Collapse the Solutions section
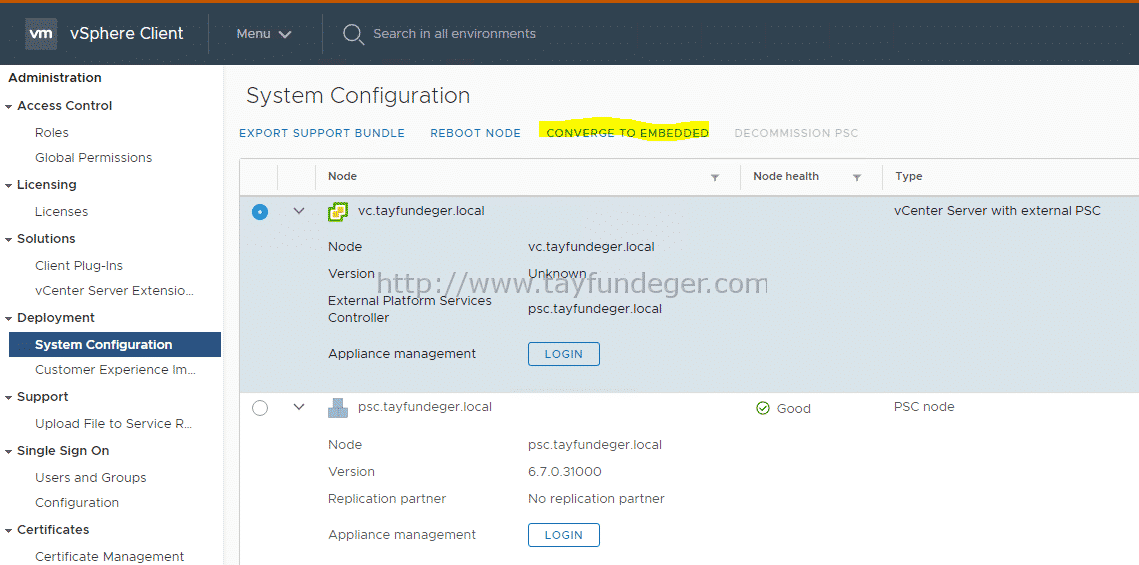This screenshot has height=565, width=1139. click(x=9, y=240)
